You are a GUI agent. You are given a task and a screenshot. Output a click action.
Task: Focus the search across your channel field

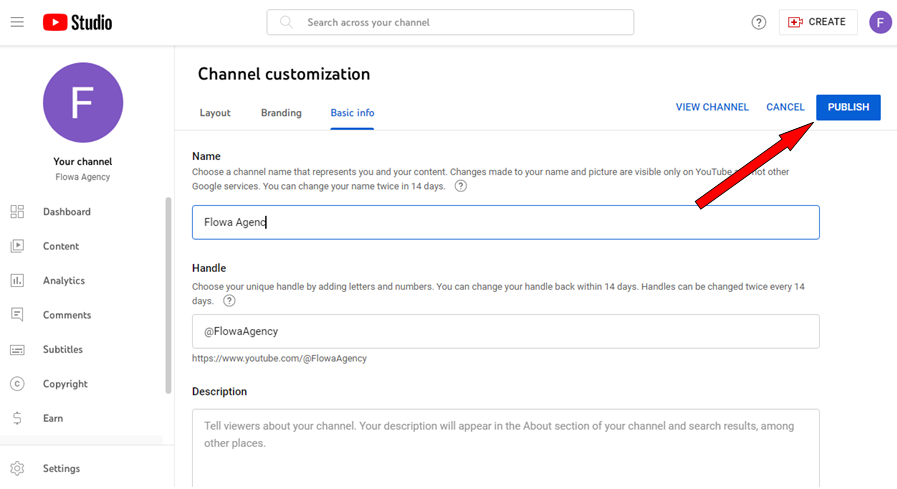[450, 22]
